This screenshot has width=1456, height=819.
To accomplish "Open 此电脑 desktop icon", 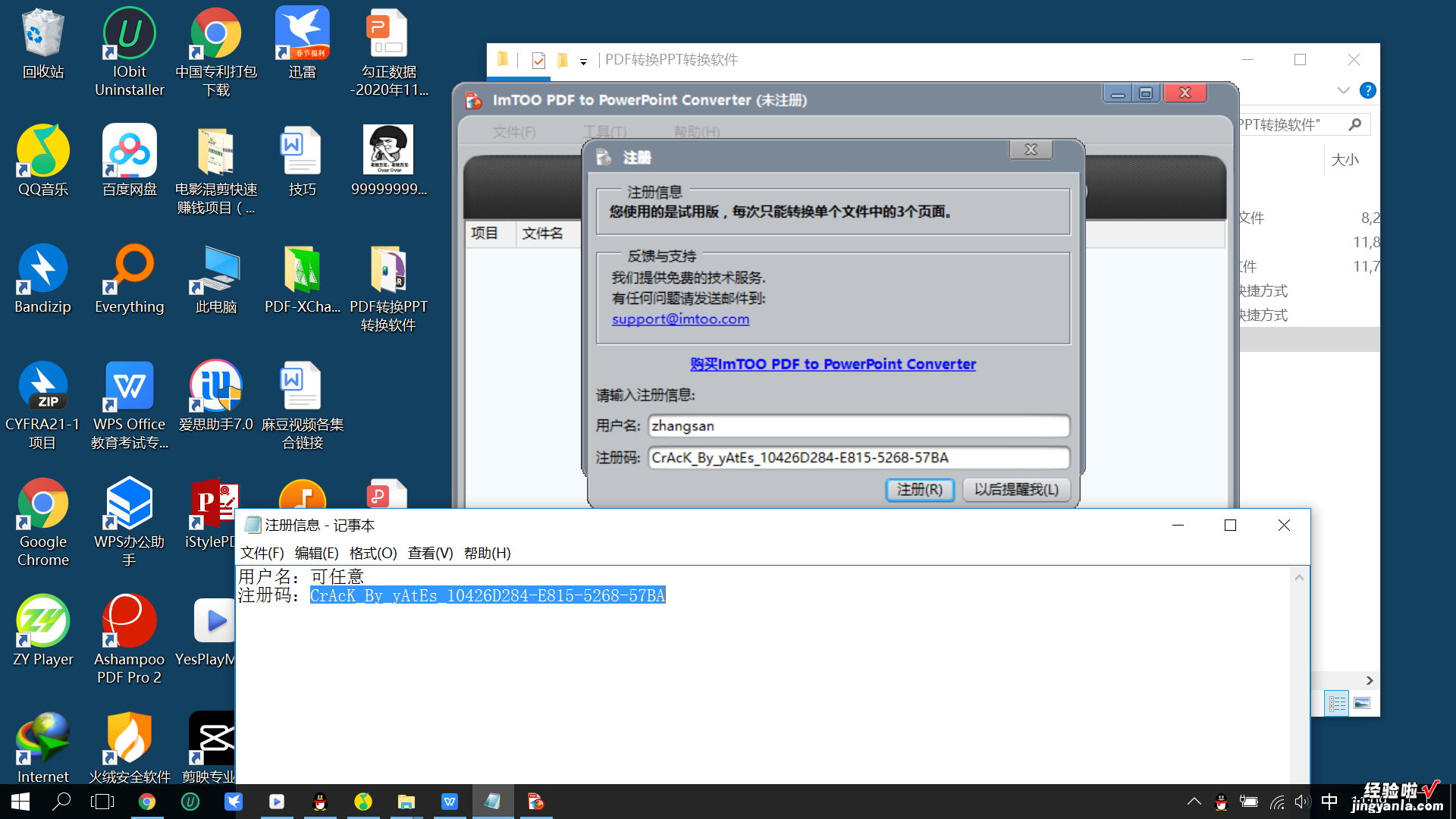I will (x=215, y=279).
